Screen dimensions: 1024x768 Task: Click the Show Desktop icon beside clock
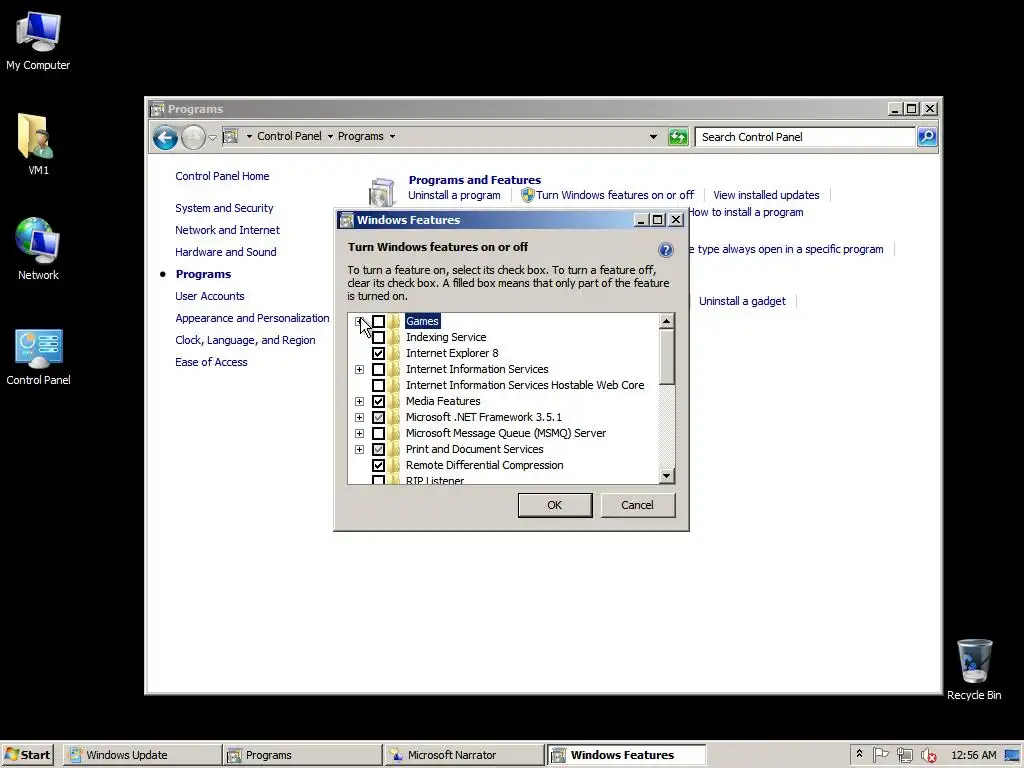pos(1012,755)
